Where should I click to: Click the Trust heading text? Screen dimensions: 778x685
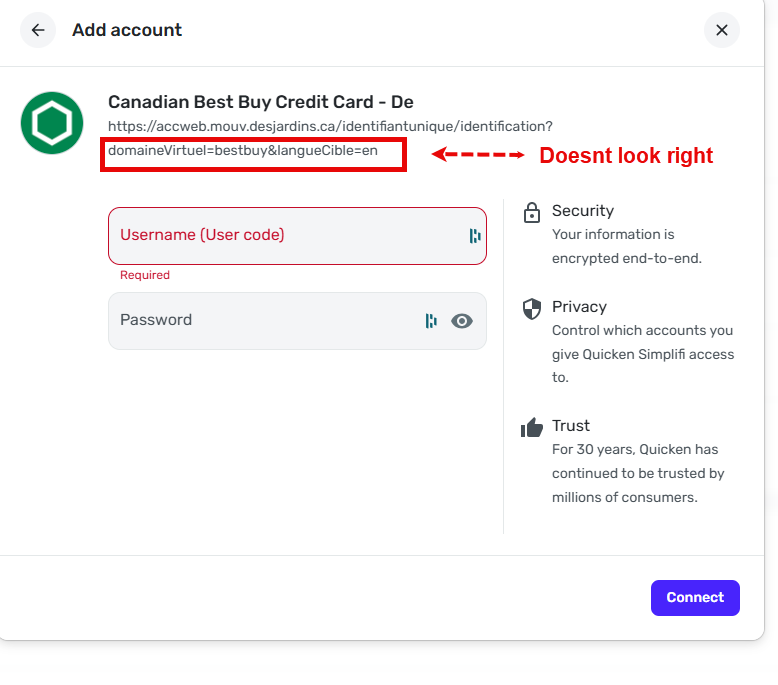[571, 426]
